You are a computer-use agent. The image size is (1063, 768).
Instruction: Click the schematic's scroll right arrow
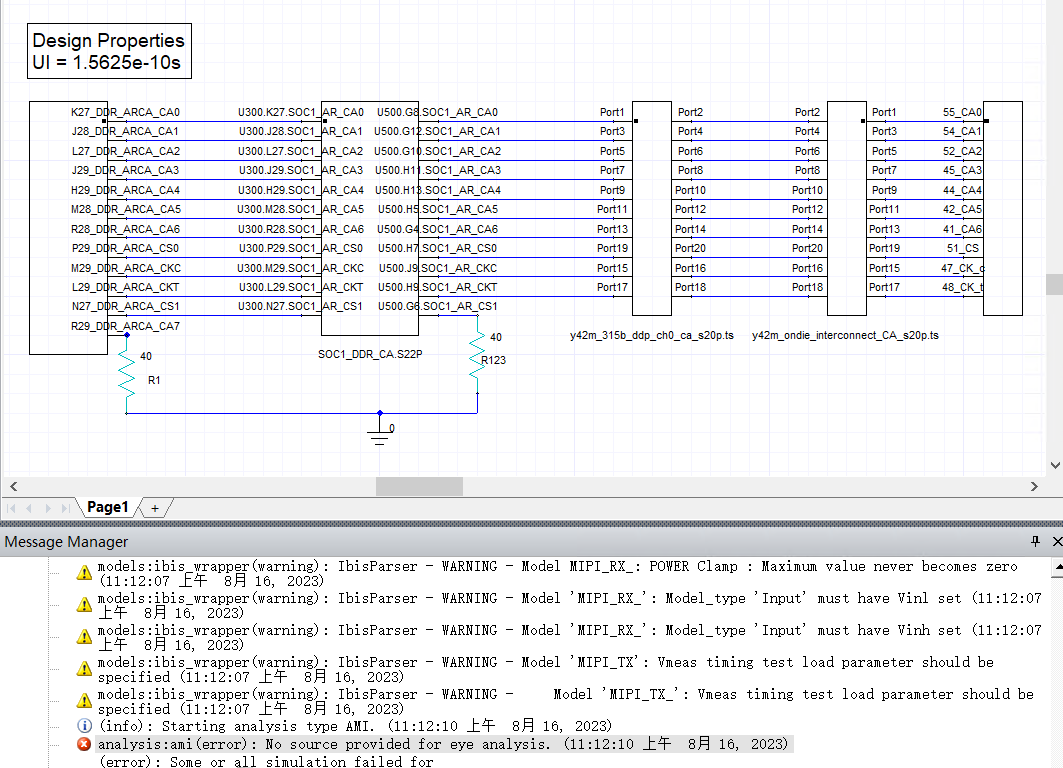click(x=1034, y=486)
